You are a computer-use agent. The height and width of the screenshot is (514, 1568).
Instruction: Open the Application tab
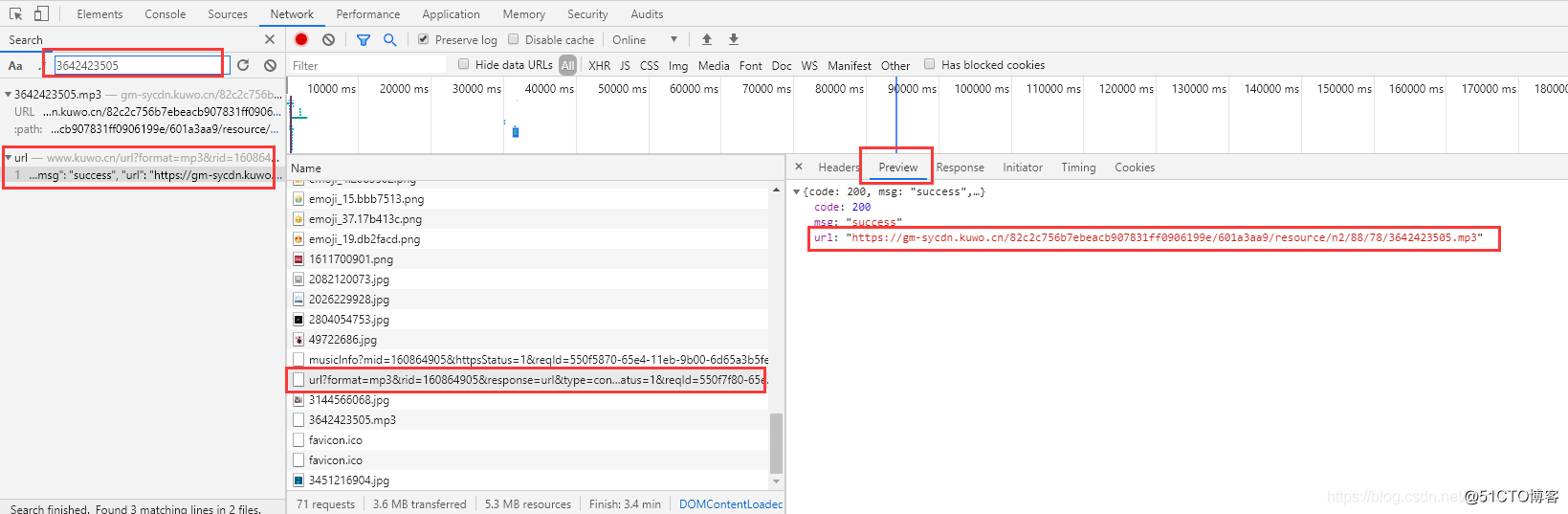point(452,13)
